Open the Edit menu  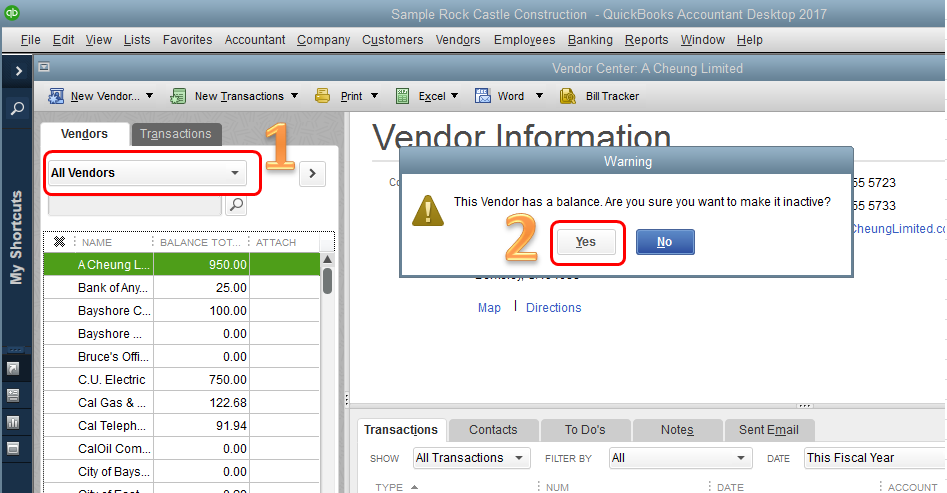[63, 40]
